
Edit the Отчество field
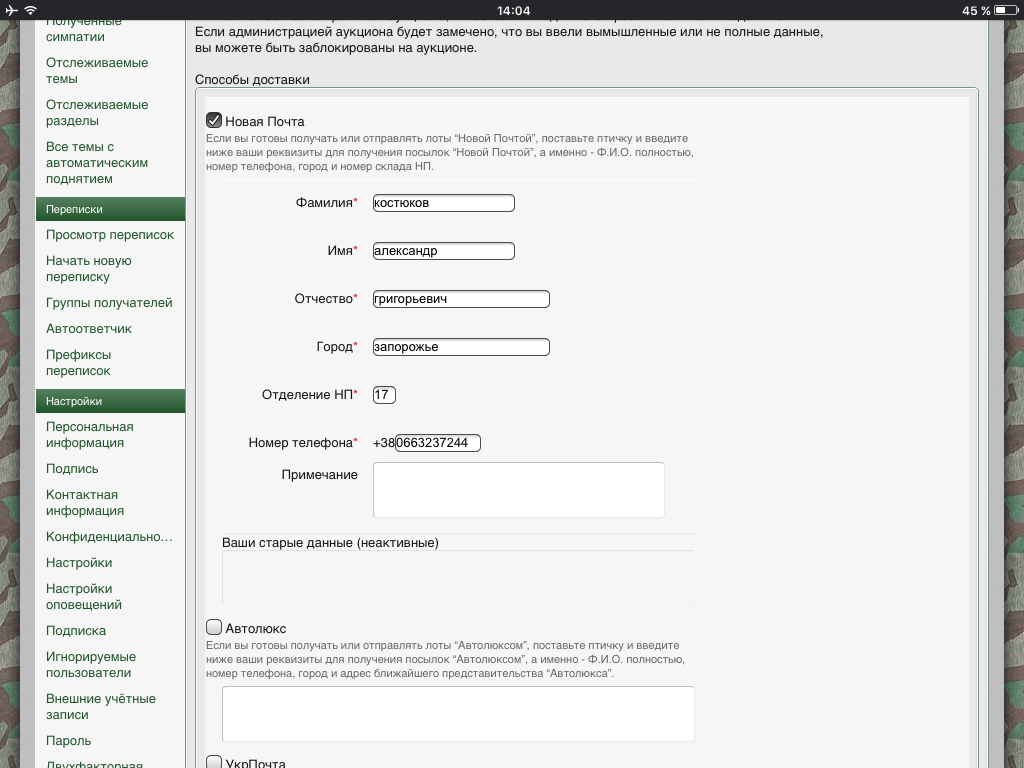[461, 299]
